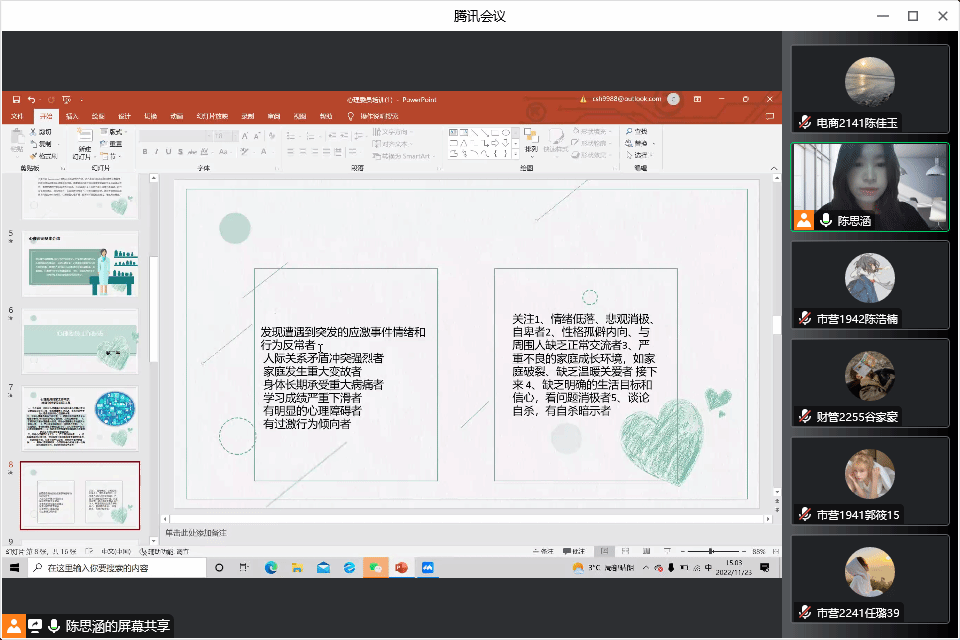Toggle microphone for 电商2141陈佳玉 participant
Image resolution: width=960 pixels, height=640 pixels.
[x=804, y=123]
